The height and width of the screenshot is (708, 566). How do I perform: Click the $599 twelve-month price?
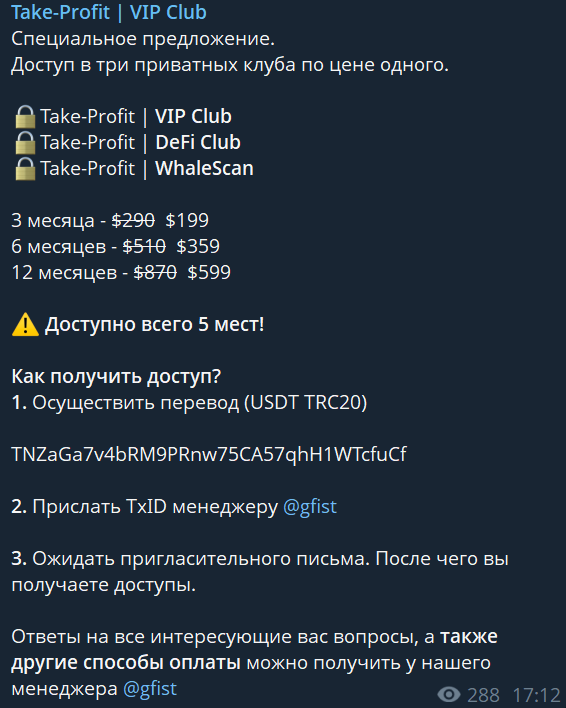coord(209,272)
